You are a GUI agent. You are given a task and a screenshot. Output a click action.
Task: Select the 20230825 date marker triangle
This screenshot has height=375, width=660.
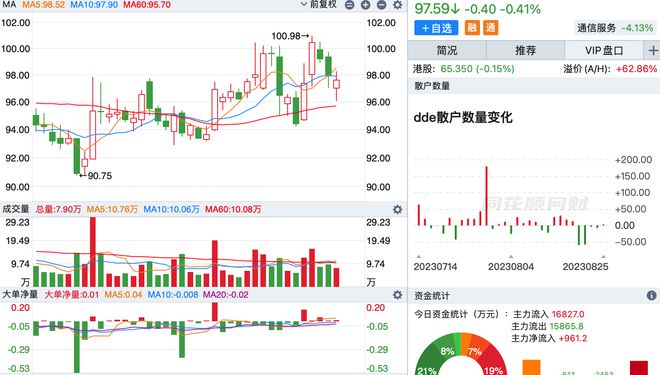pyautogui.click(x=603, y=256)
